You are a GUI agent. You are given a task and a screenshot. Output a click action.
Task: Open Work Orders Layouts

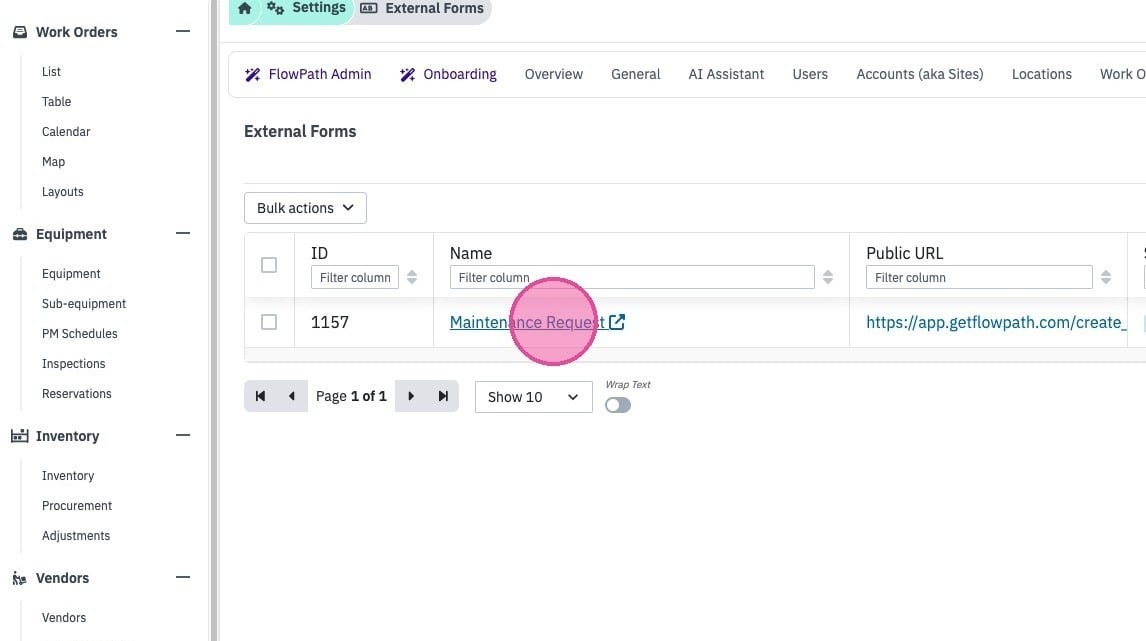(x=62, y=191)
